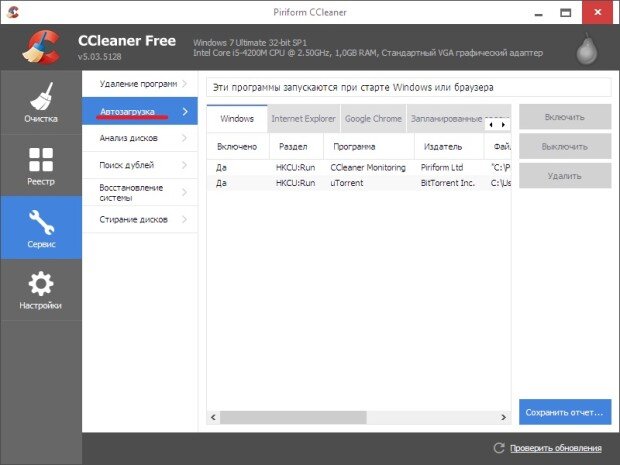
Task: Click left arrow of horizontal scrollbar
Action: click(214, 417)
